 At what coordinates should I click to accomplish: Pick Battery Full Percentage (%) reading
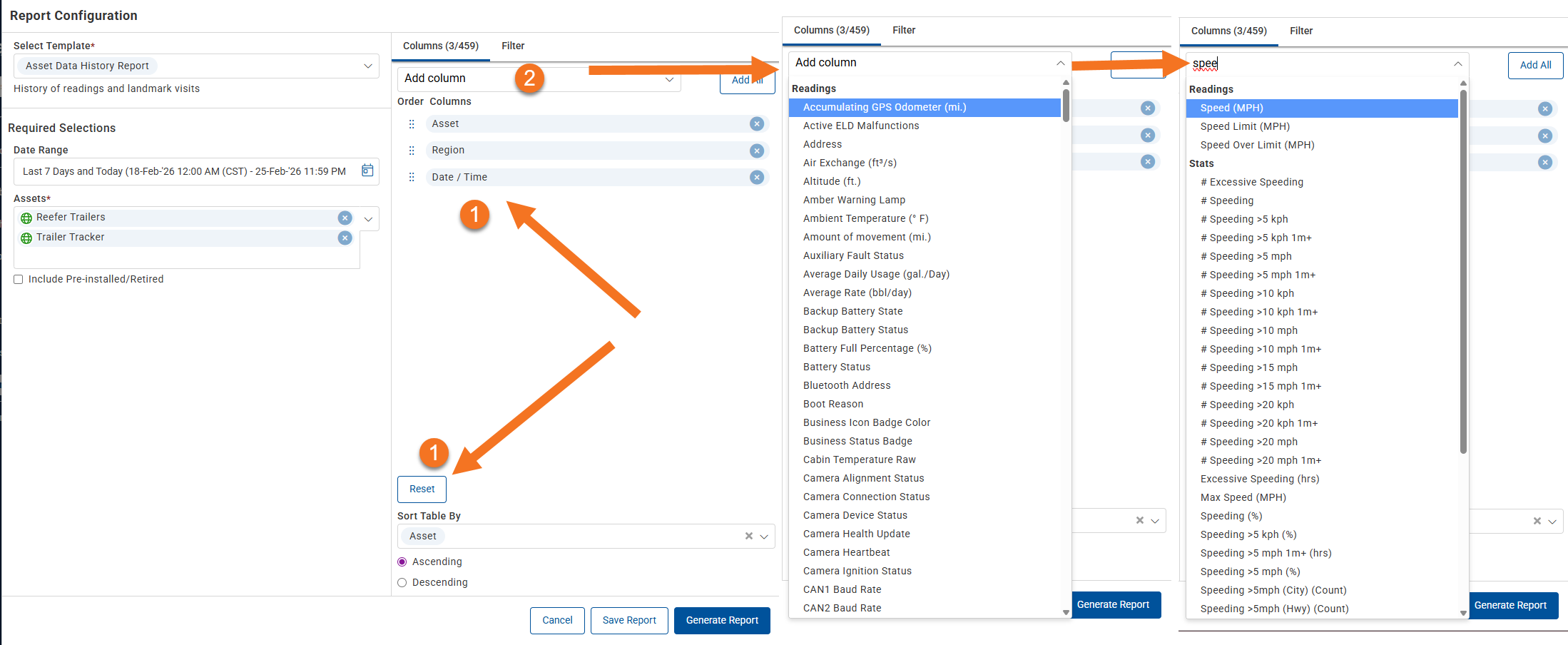[925, 348]
